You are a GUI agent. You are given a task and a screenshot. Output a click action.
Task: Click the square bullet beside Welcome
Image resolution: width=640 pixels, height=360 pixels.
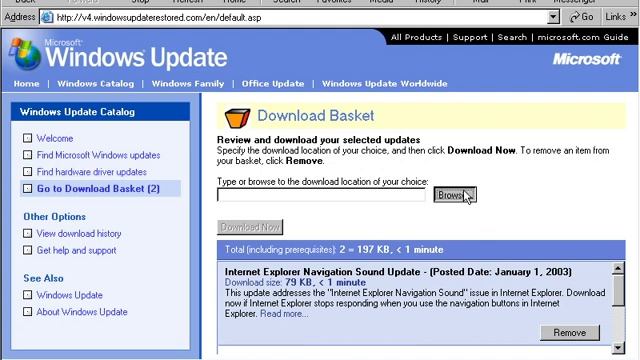point(27,138)
